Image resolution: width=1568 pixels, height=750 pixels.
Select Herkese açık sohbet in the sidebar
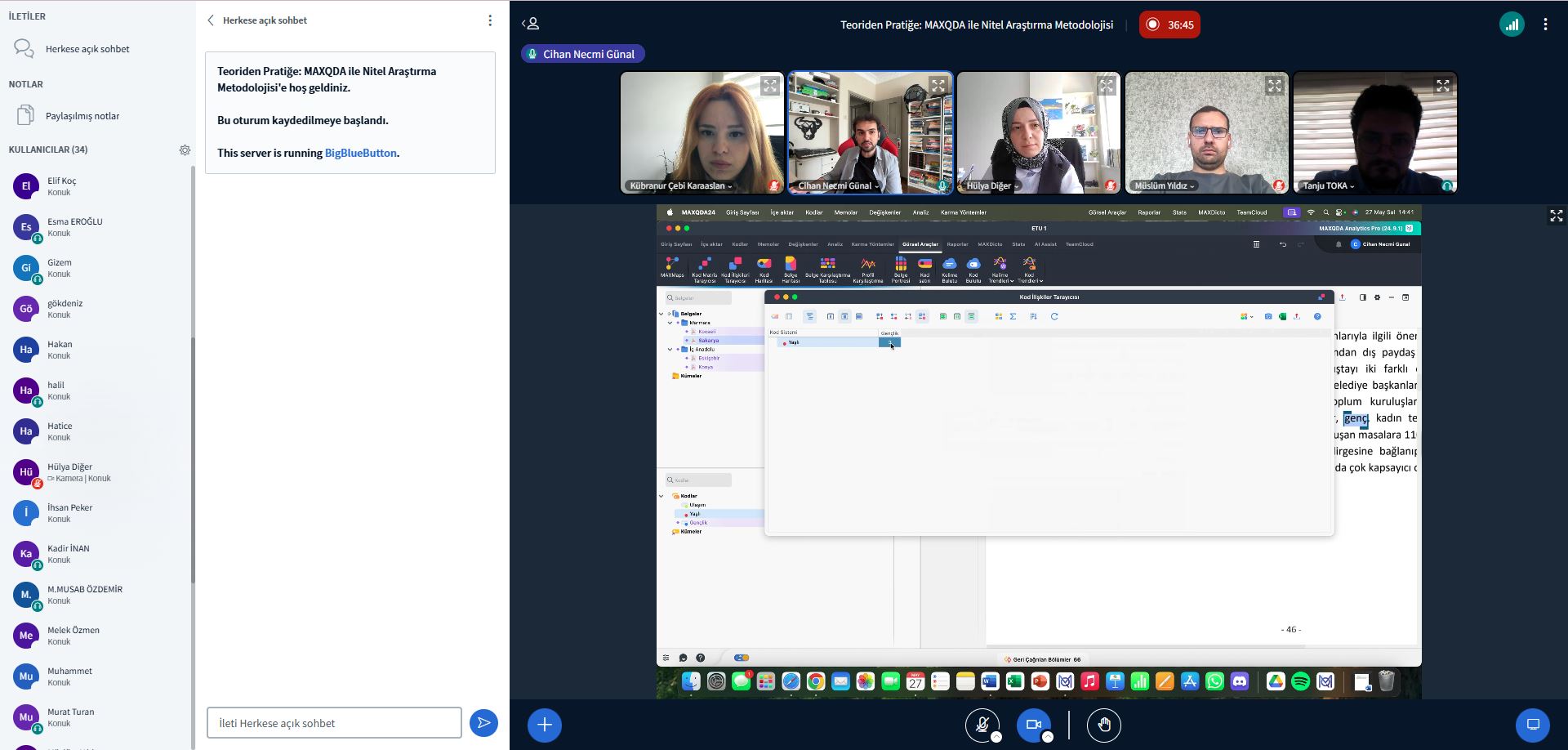87,49
